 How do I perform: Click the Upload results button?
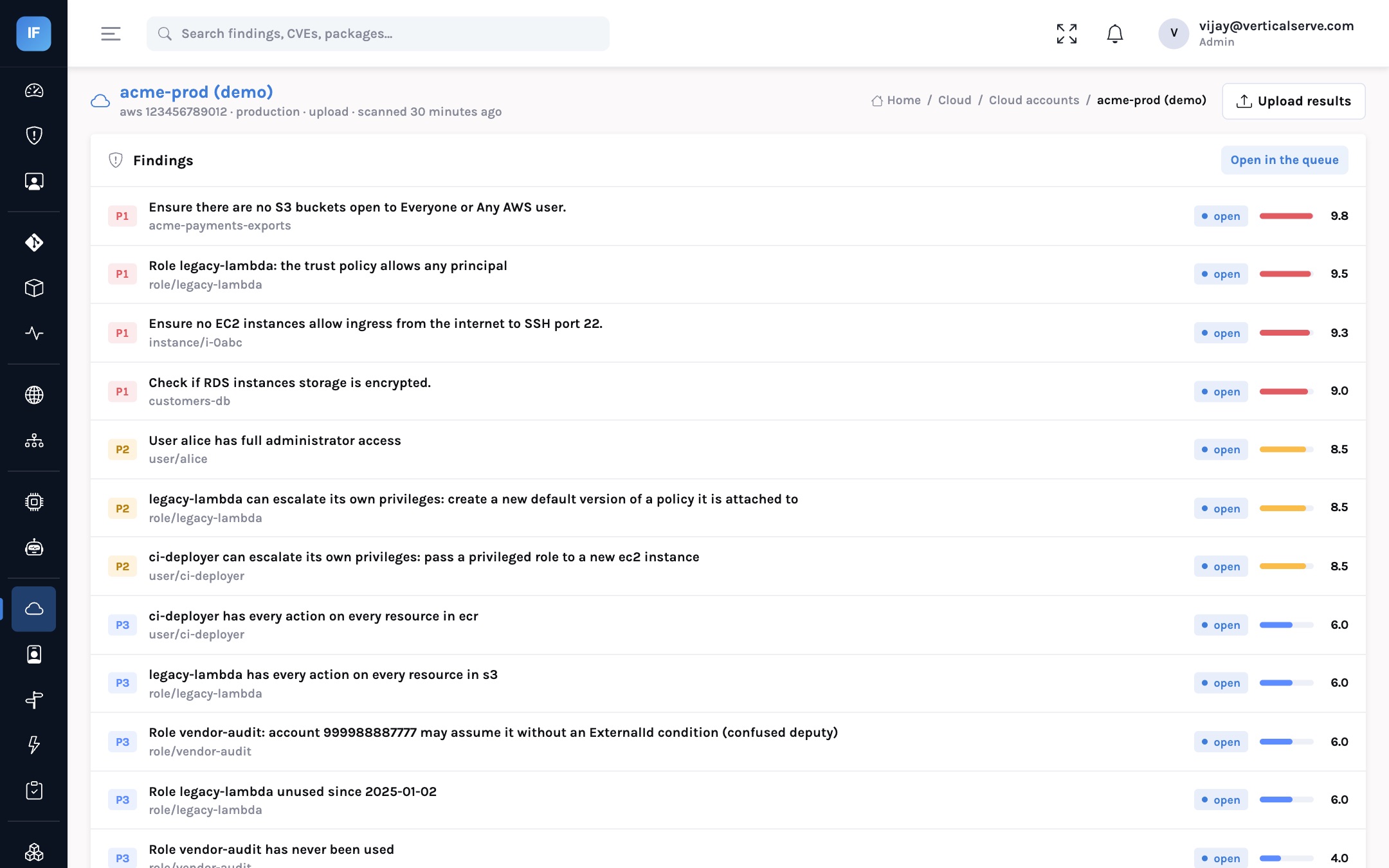click(1294, 101)
